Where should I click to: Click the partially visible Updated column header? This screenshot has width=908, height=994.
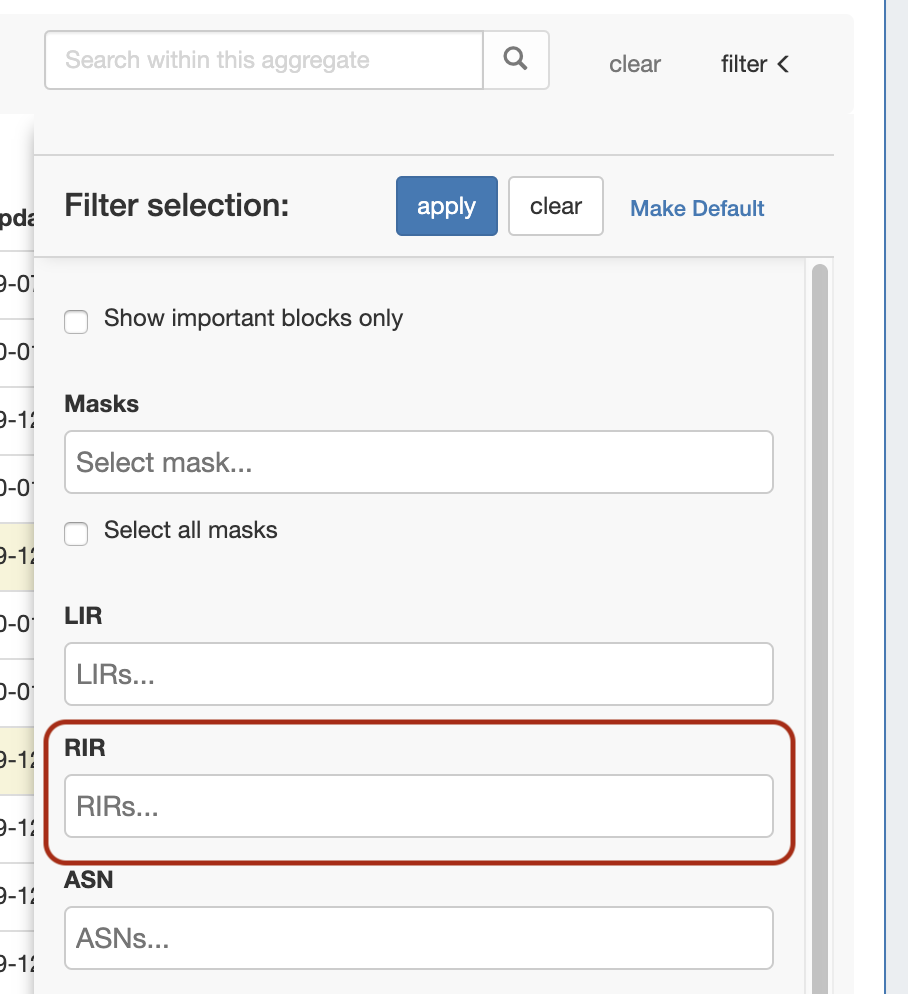point(16,217)
